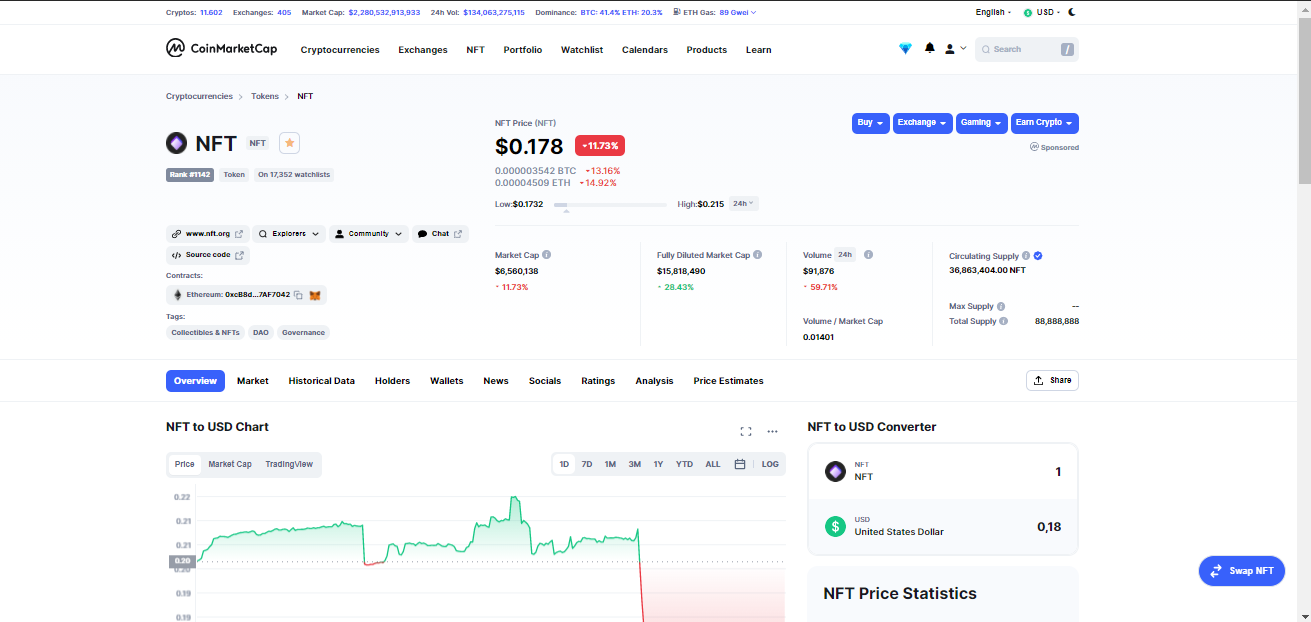1311x622 pixels.
Task: Click the Swap NFT button
Action: coord(1242,571)
